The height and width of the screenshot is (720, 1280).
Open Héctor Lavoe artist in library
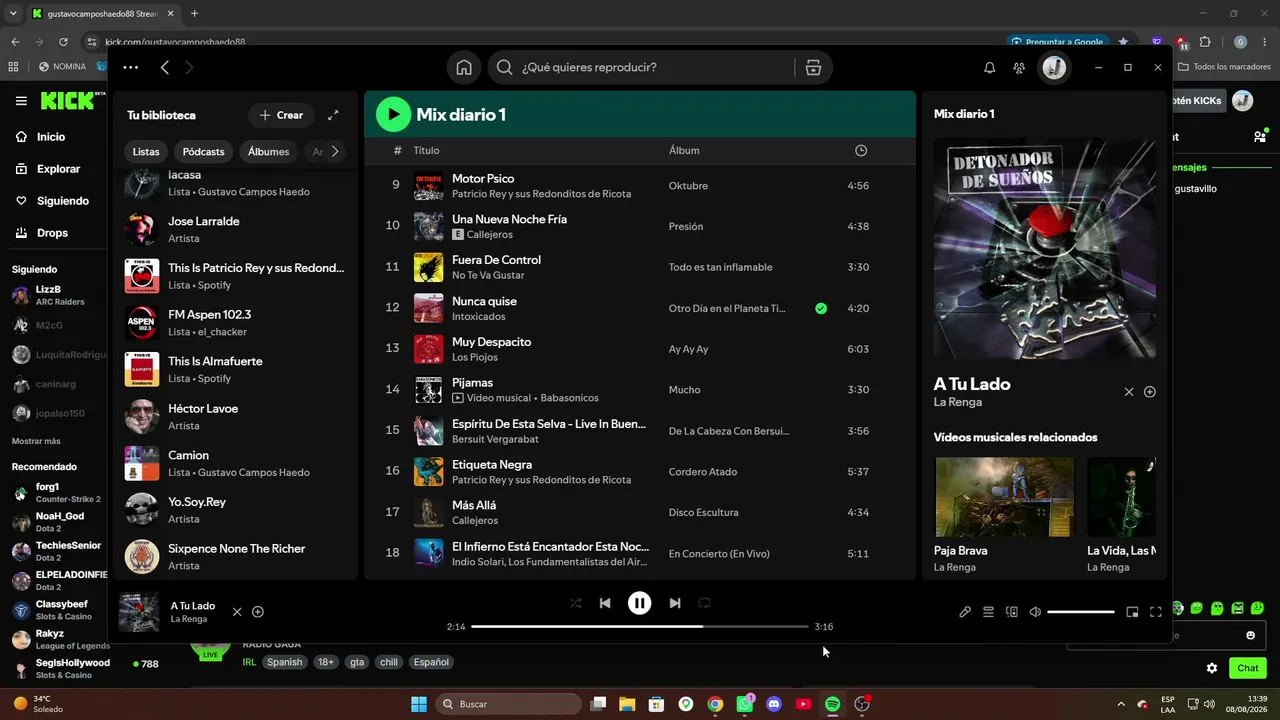pyautogui.click(x=235, y=416)
